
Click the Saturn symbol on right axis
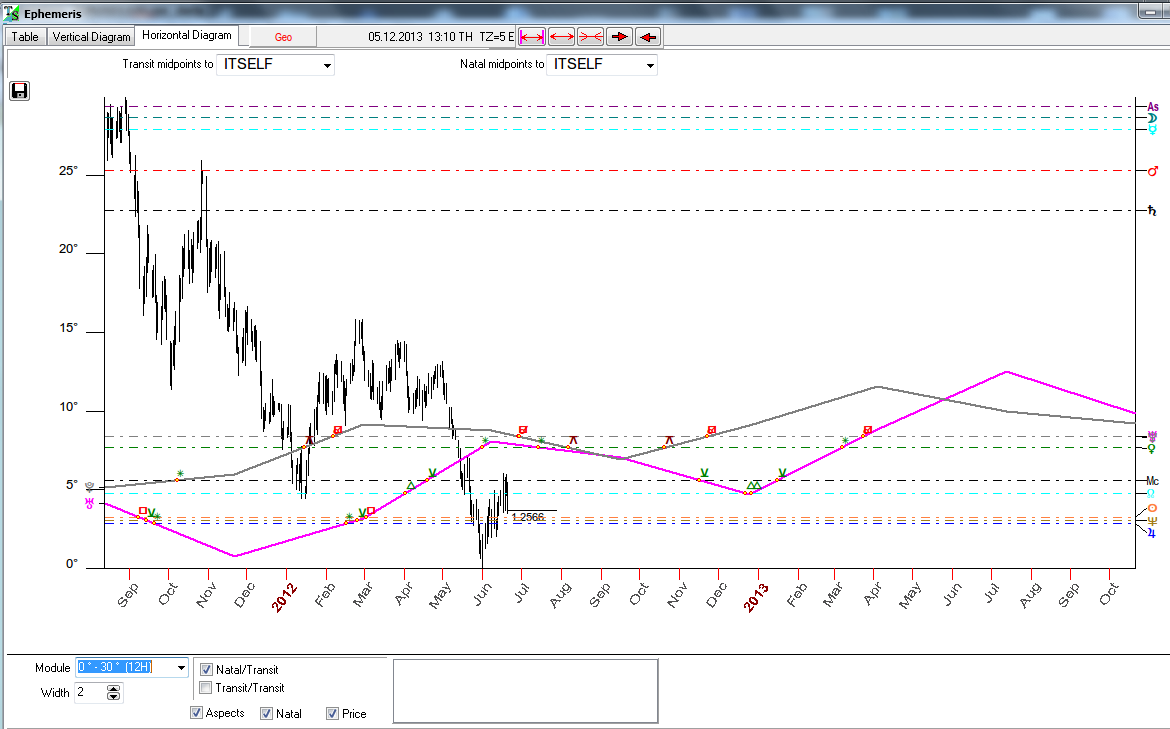tap(1152, 211)
